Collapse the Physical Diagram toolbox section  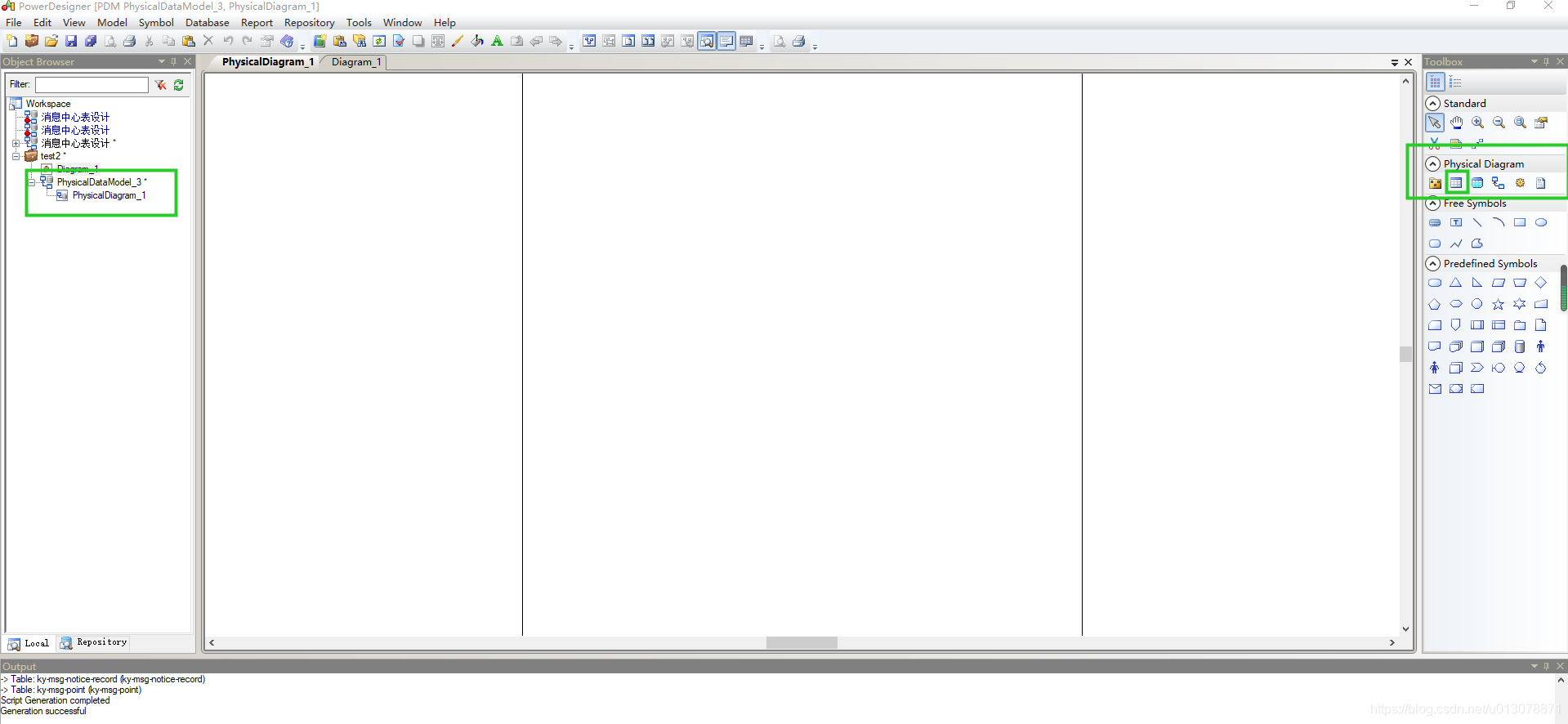1433,164
